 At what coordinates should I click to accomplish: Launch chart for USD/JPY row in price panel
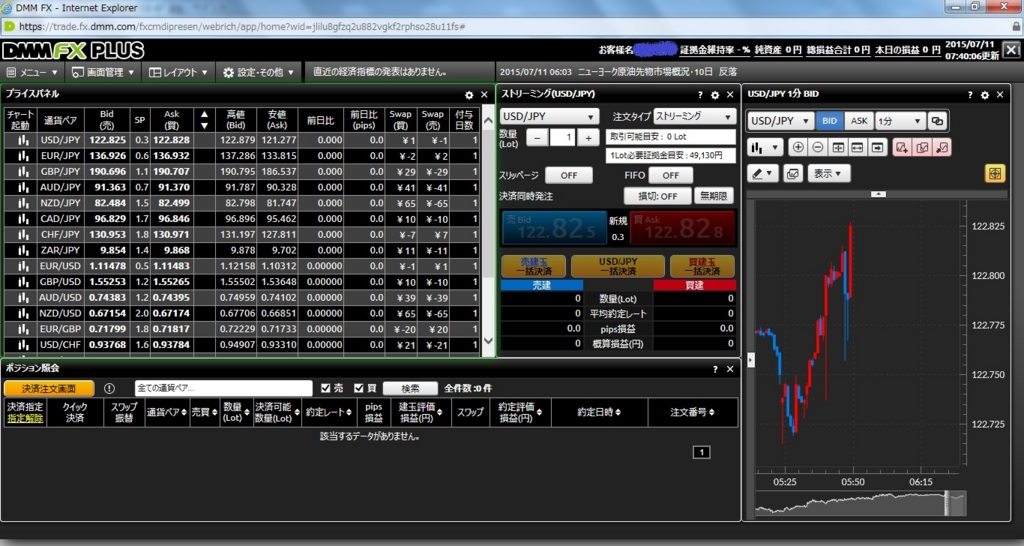tap(23, 140)
